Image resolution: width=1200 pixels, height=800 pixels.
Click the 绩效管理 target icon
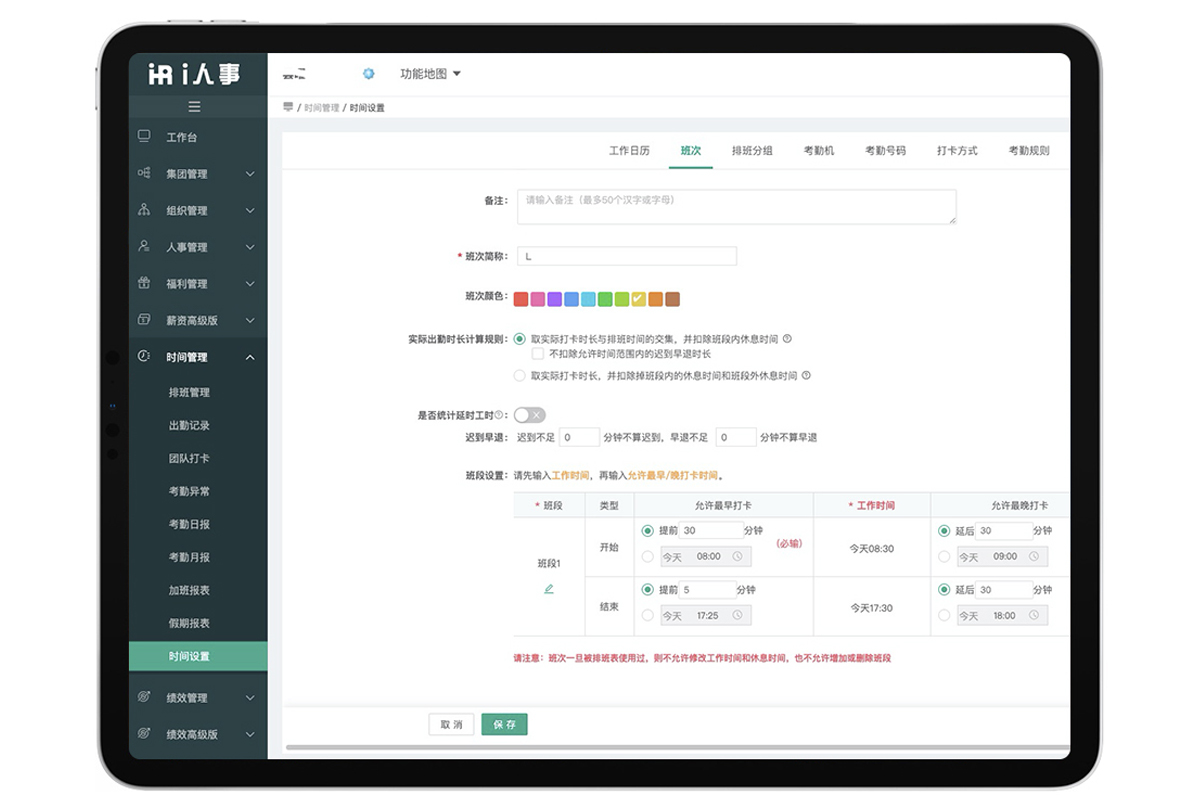[144, 697]
